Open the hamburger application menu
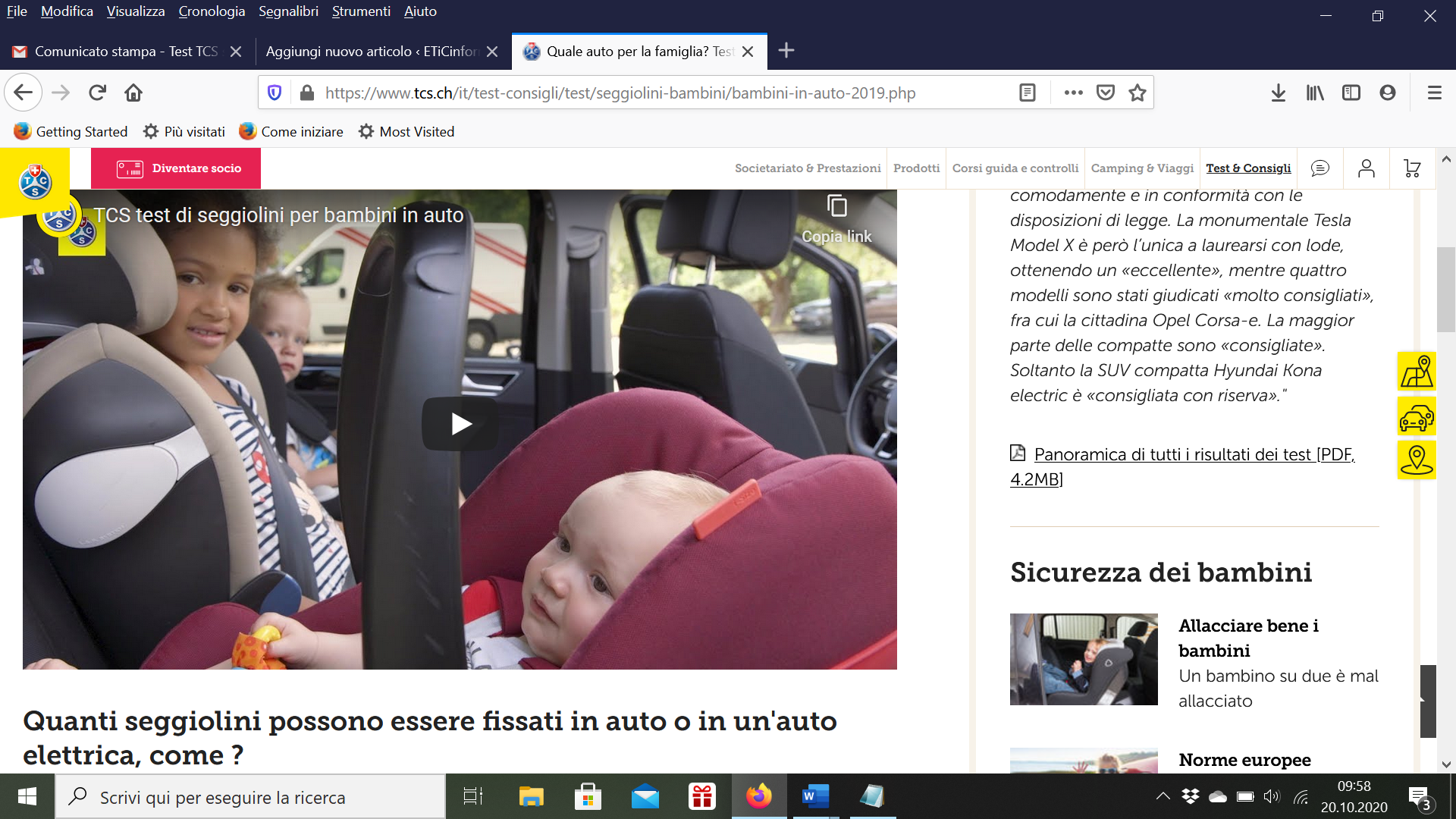This screenshot has width=1456, height=819. click(1434, 93)
